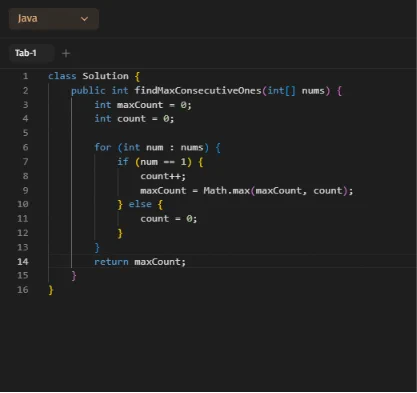Click 'count++;' statement on line 8

163,176
